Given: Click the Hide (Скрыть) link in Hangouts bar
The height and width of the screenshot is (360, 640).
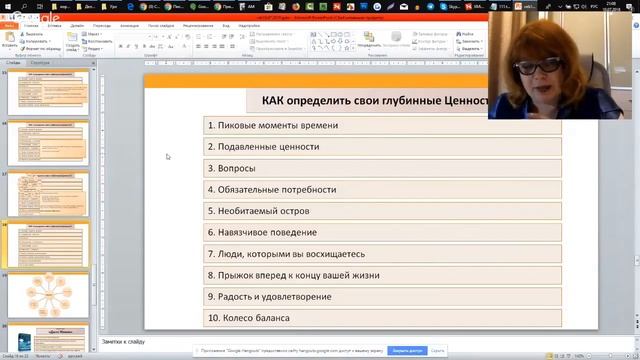Looking at the screenshot, I should [x=437, y=351].
